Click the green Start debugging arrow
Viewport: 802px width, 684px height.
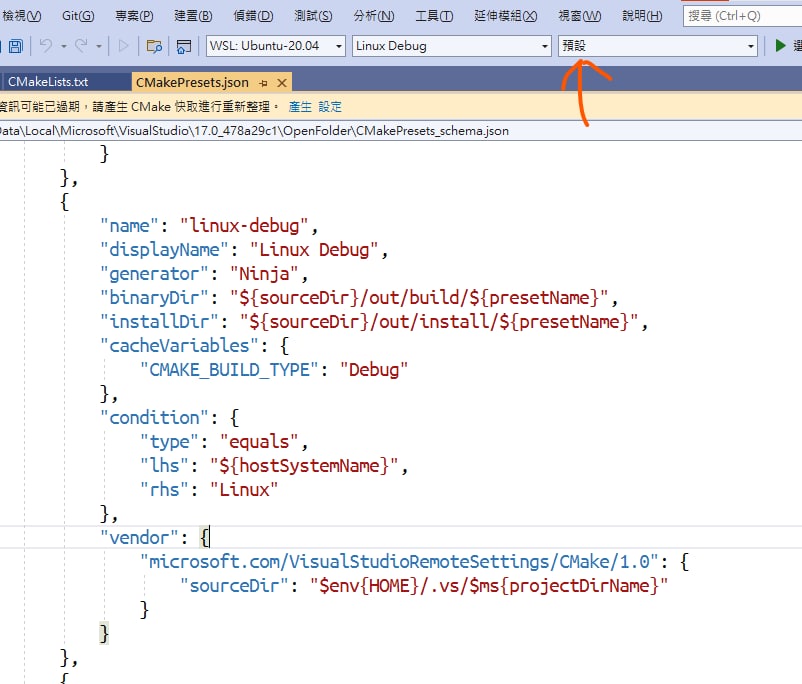point(780,46)
